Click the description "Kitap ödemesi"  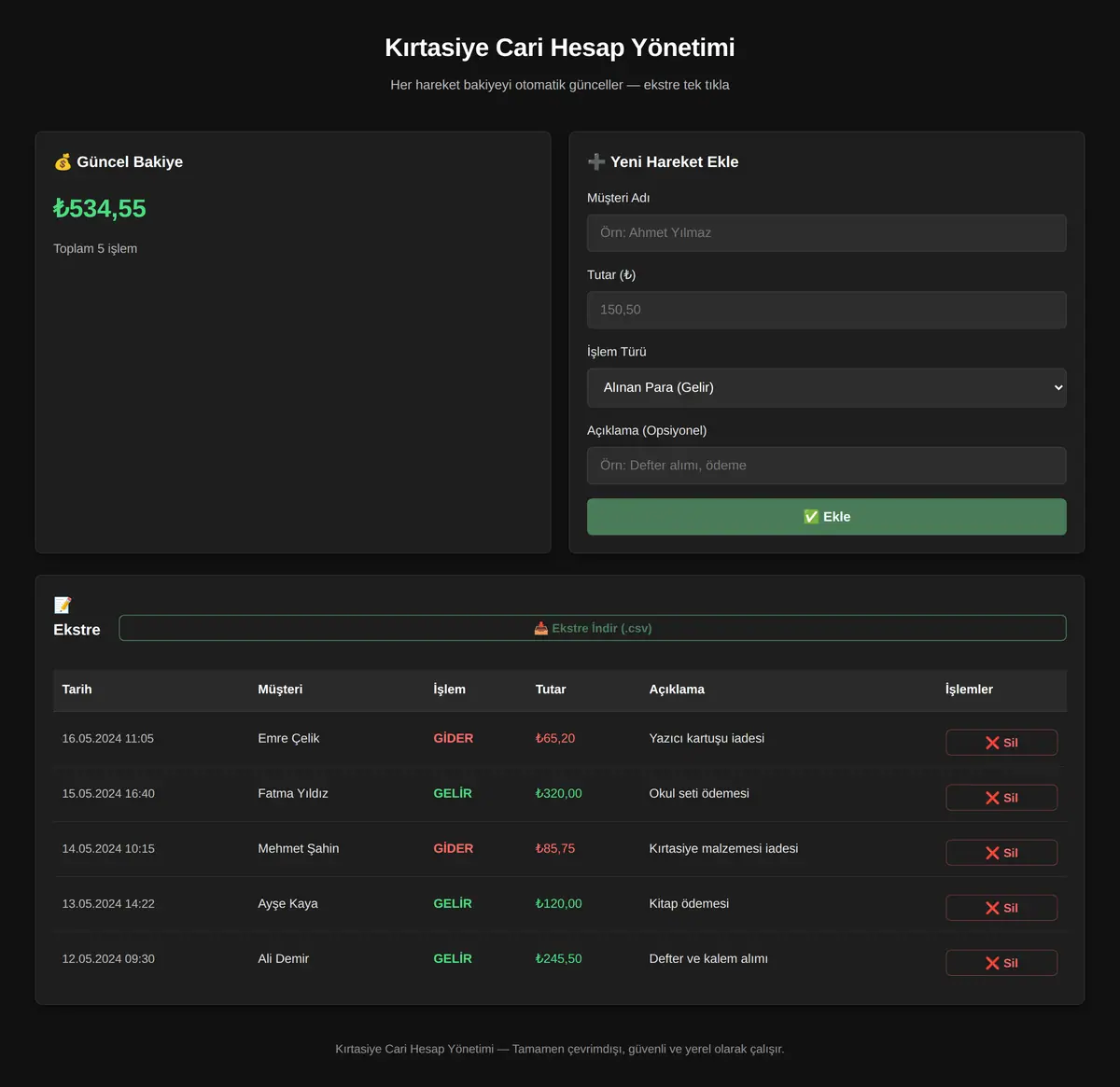(689, 904)
